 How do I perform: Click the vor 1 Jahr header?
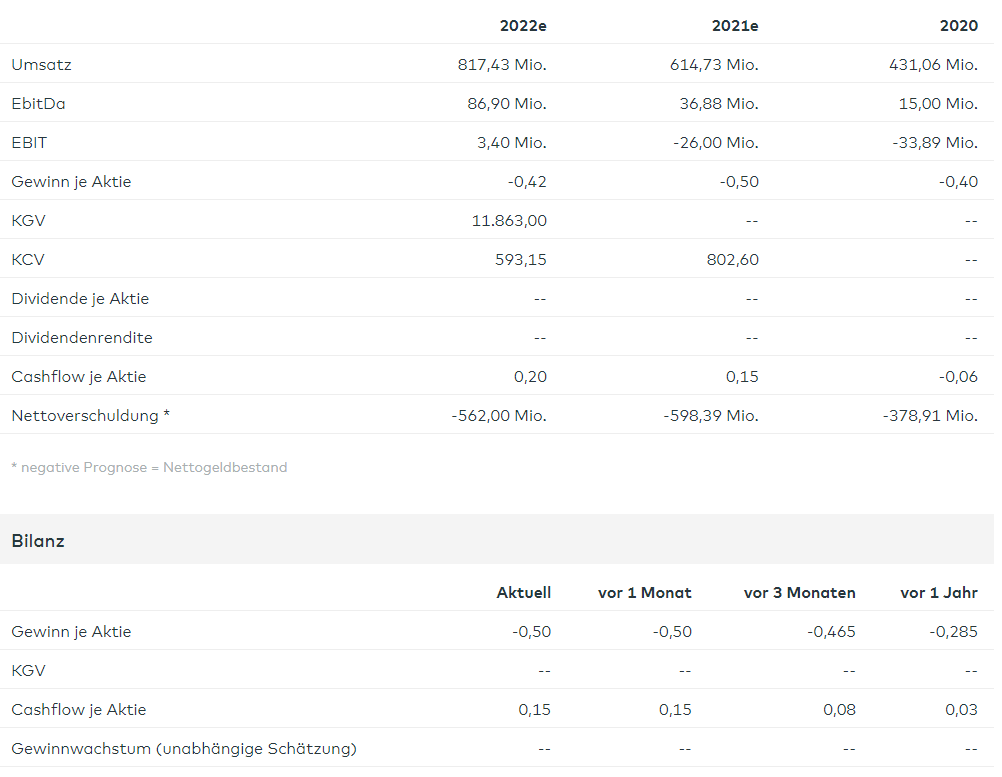pyautogui.click(x=938, y=593)
